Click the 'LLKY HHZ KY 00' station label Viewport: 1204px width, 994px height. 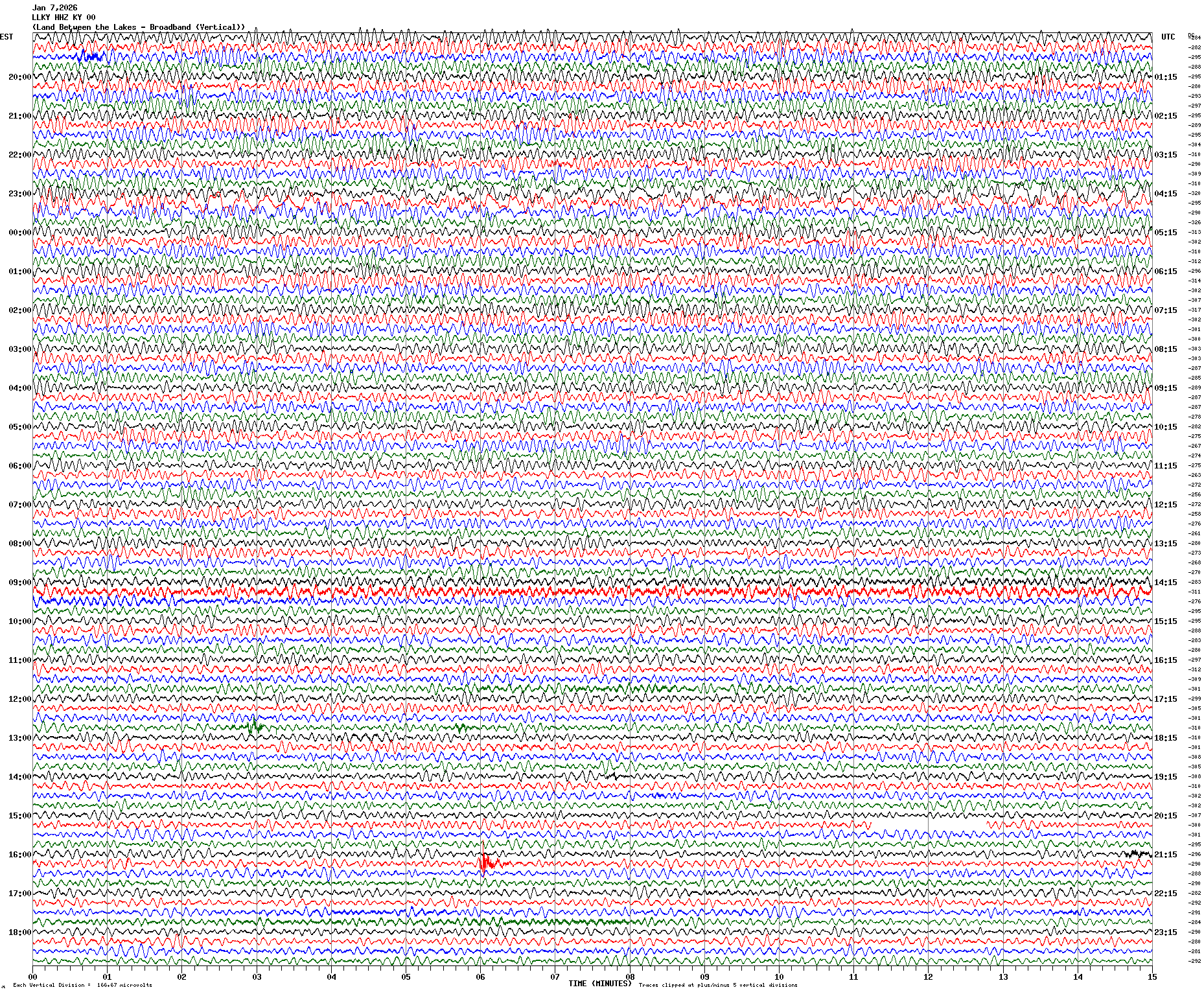[64, 17]
